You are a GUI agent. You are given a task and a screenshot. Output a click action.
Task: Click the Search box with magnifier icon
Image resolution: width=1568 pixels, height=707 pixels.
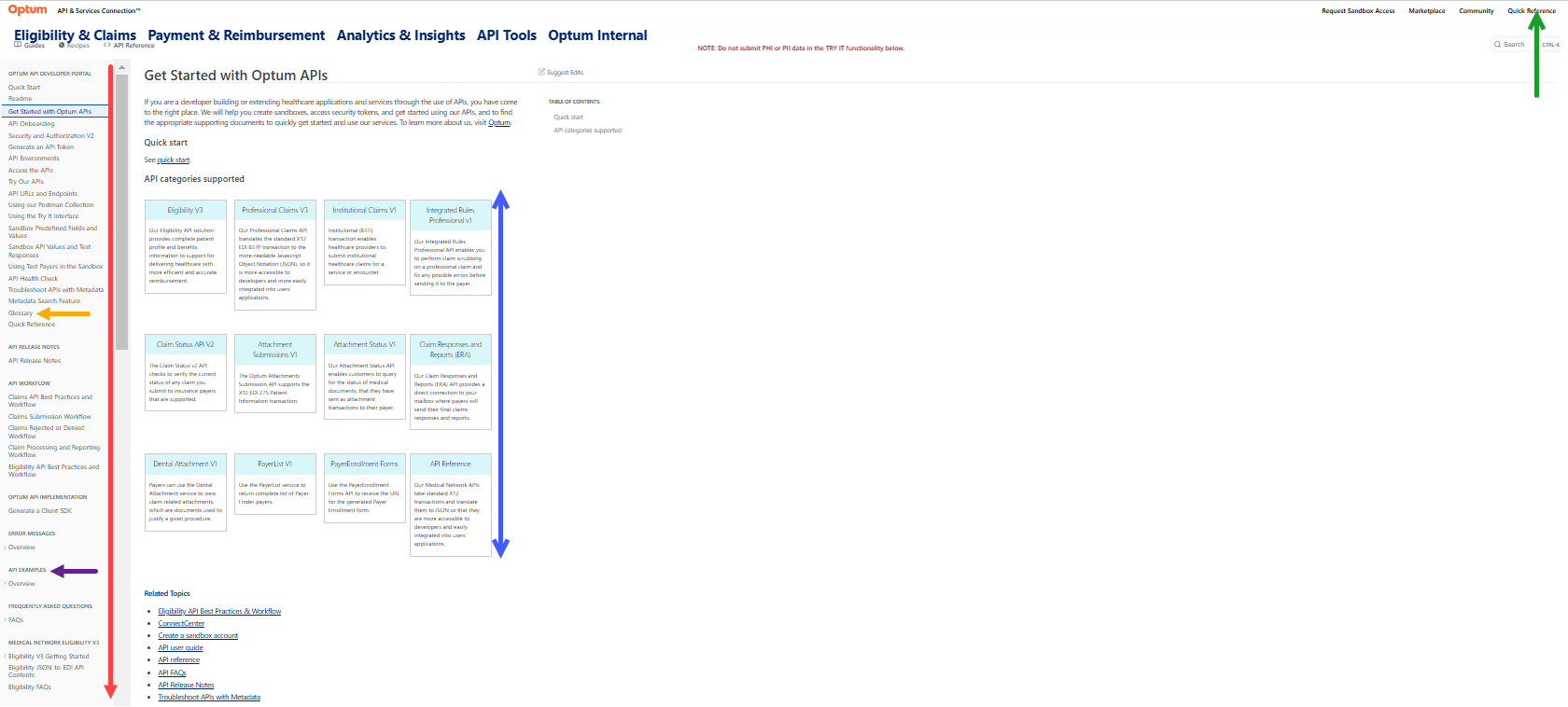(x=1525, y=45)
